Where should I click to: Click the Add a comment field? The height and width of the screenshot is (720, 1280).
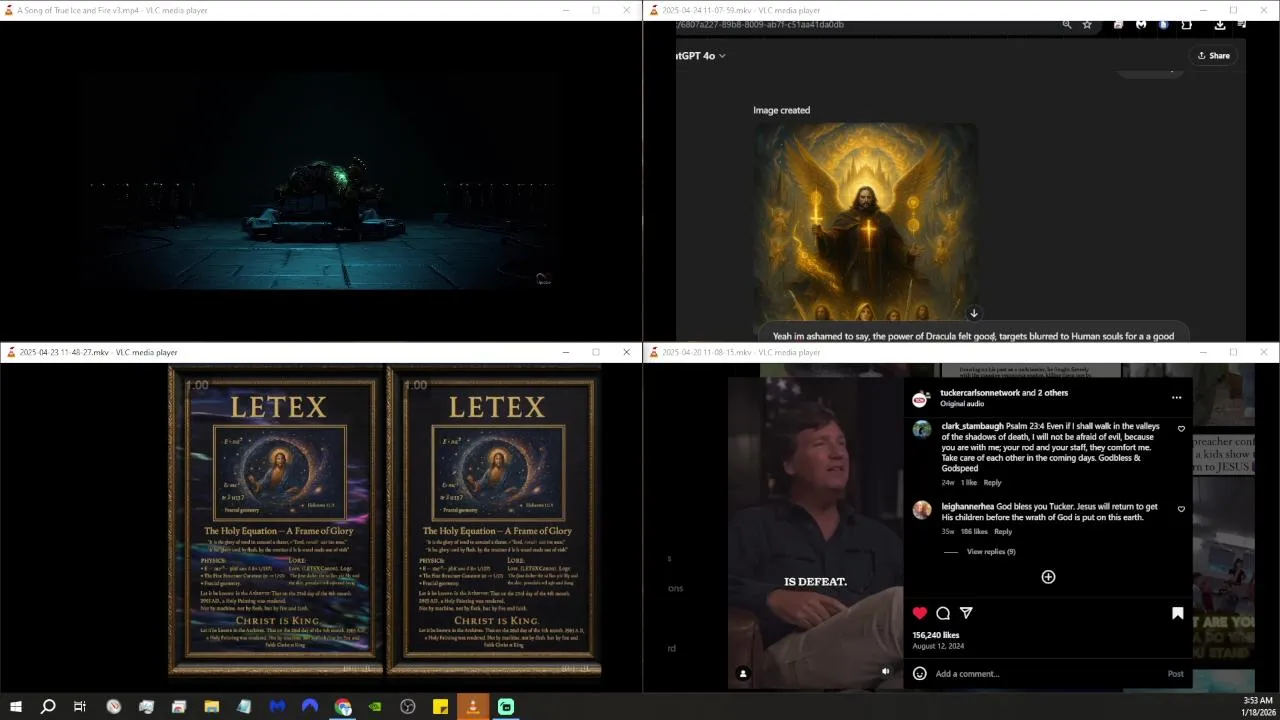point(1045,674)
